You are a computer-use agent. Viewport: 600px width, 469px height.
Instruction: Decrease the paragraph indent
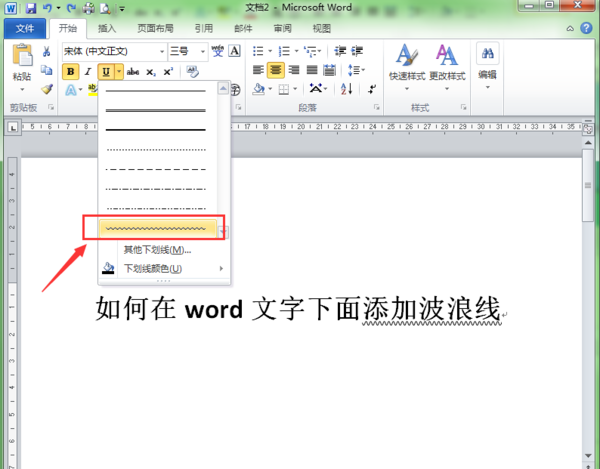[x=340, y=51]
